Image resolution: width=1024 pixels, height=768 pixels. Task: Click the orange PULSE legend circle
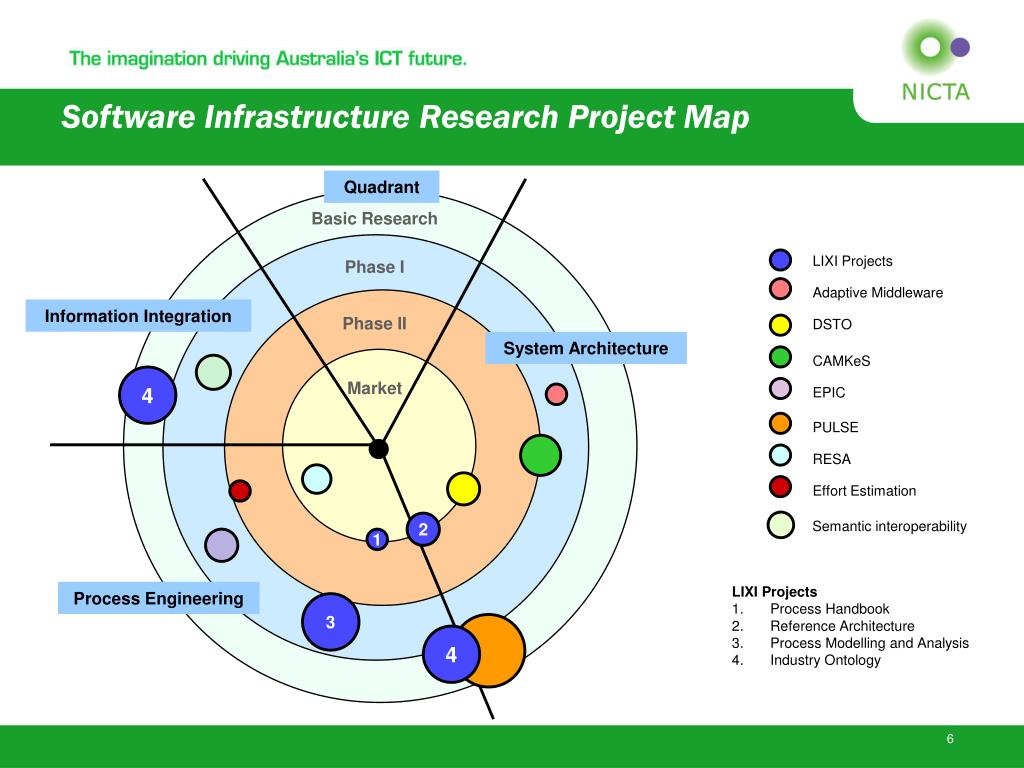[x=780, y=423]
